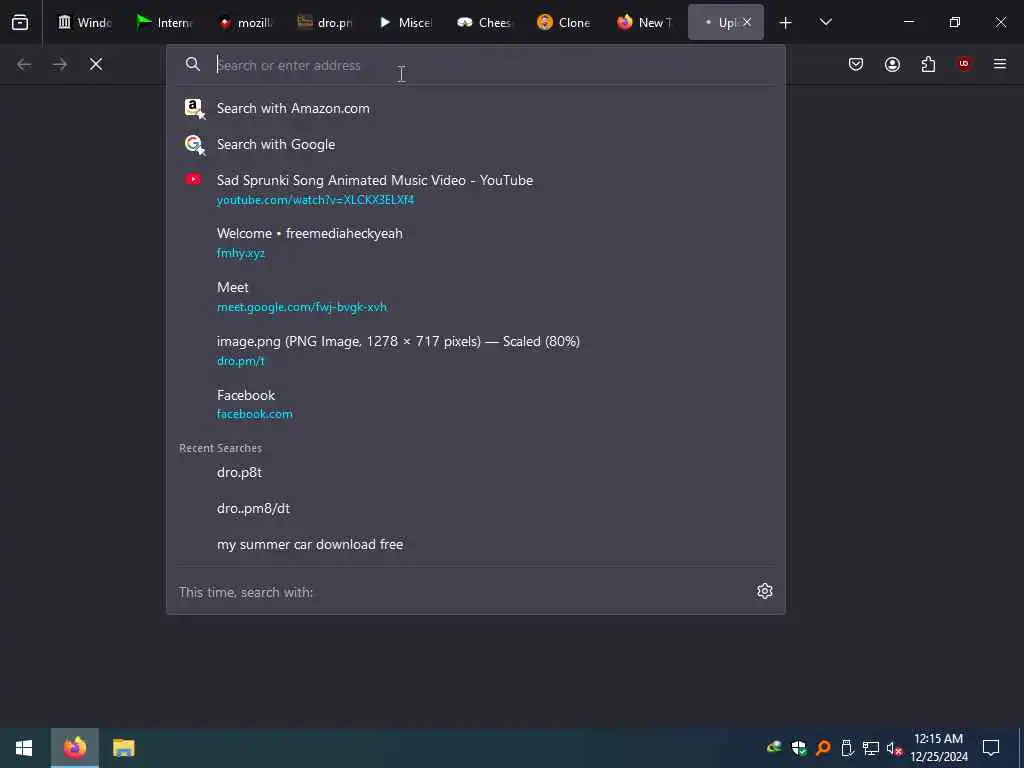The image size is (1024, 768).
Task: Click the YouTube favicon in suggestions
Action: 193,180
